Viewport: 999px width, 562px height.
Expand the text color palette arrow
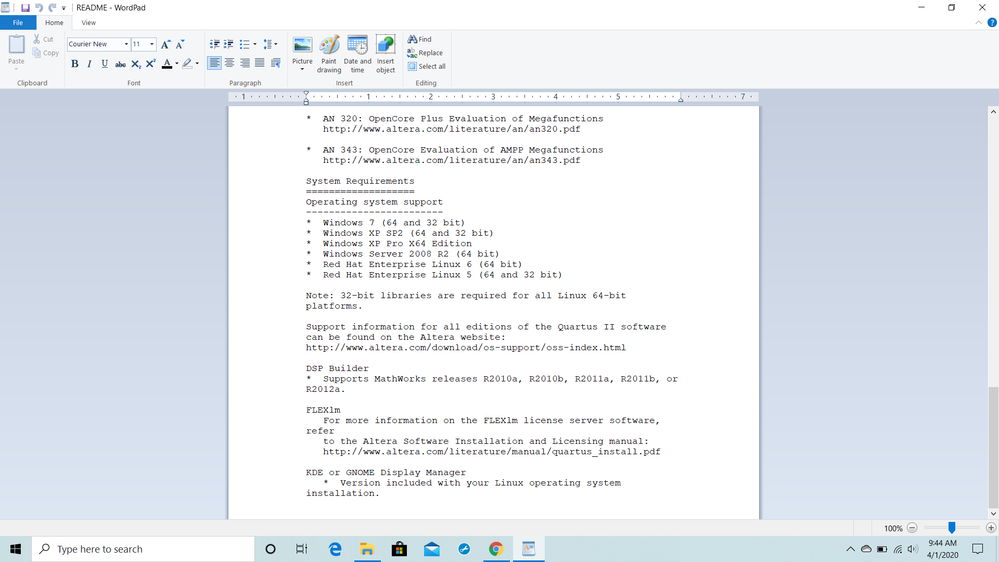click(x=176, y=64)
